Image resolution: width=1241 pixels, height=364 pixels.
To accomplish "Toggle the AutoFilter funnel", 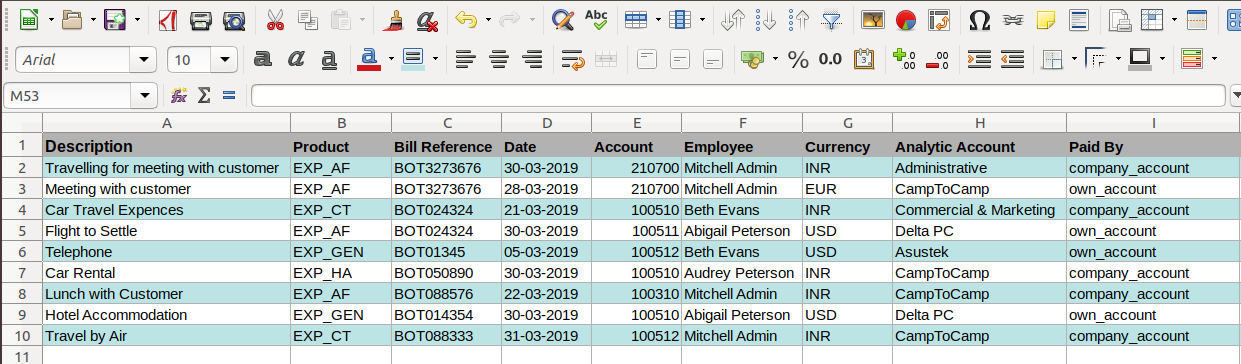I will [831, 19].
